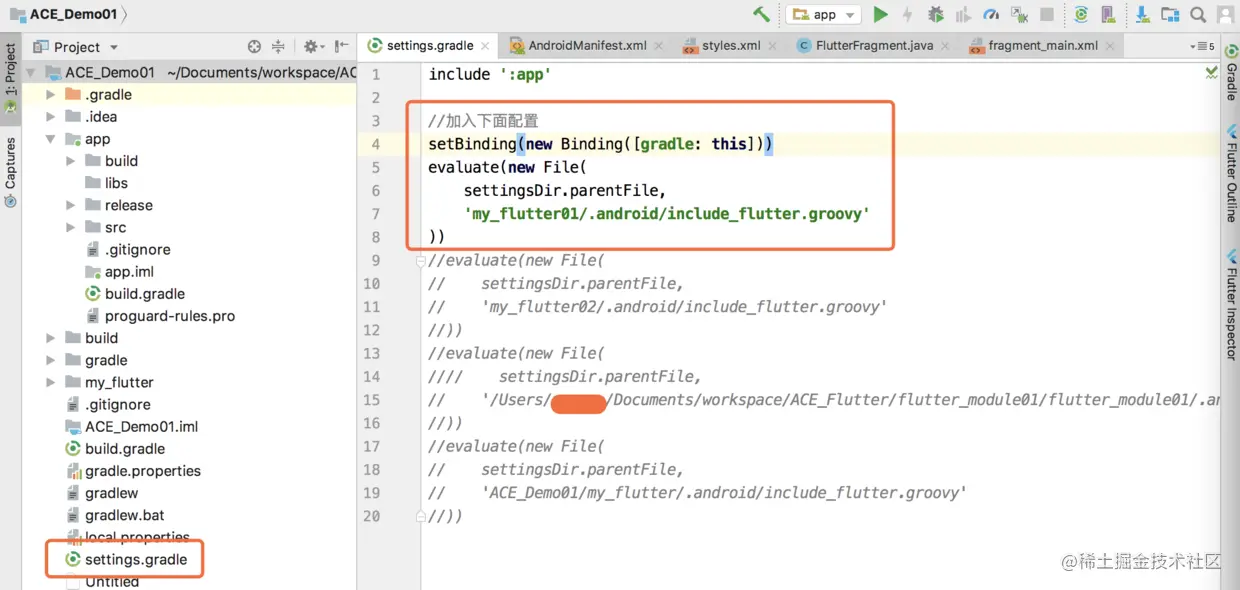Screen dimensions: 1240x590
Task: Expand the src folder
Action: [71, 227]
